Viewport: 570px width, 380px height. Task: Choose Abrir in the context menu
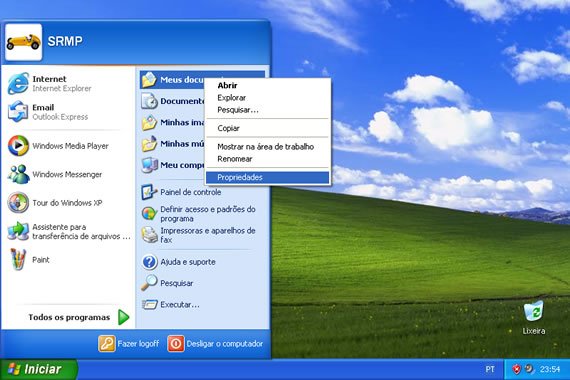(268, 85)
